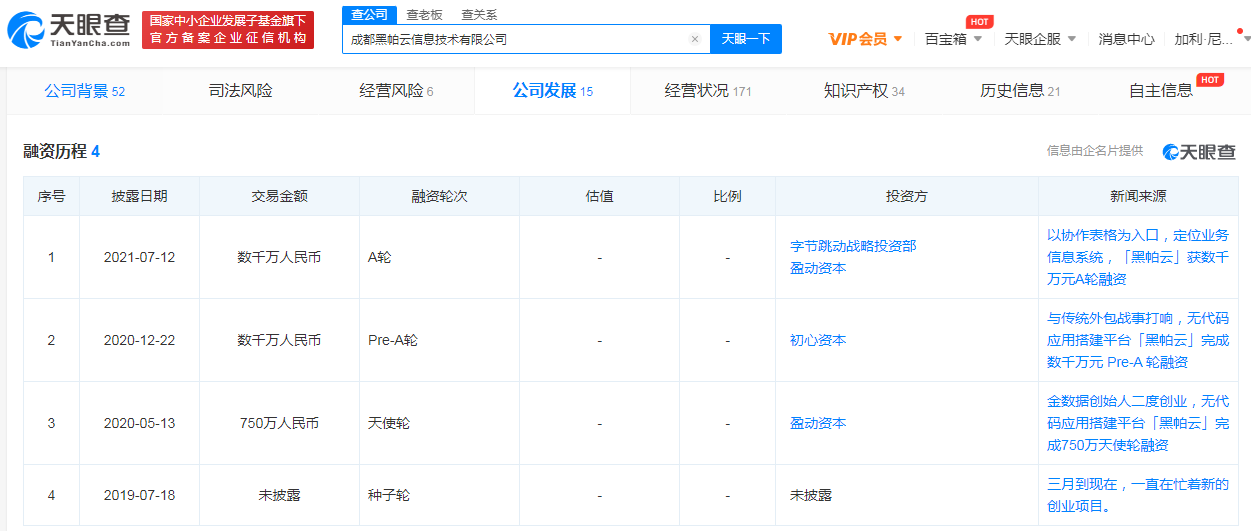
Task: Open investor link 字节跳动战略投资部
Action: (x=853, y=245)
